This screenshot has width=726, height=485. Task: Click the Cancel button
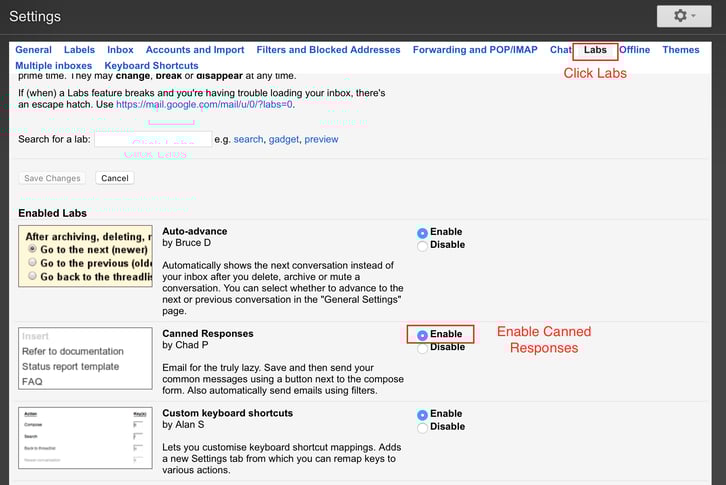tap(115, 178)
